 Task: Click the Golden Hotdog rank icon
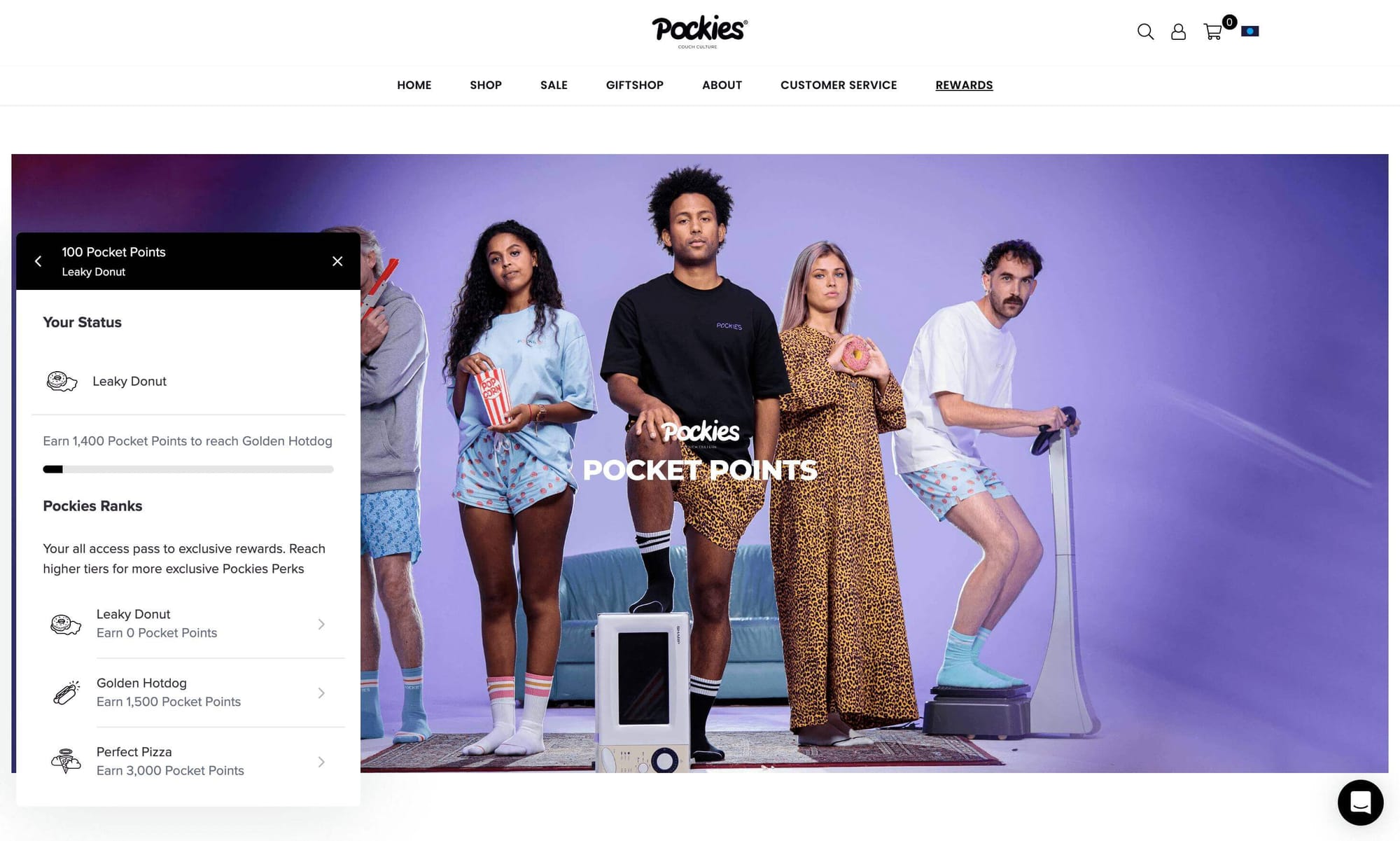[x=65, y=692]
